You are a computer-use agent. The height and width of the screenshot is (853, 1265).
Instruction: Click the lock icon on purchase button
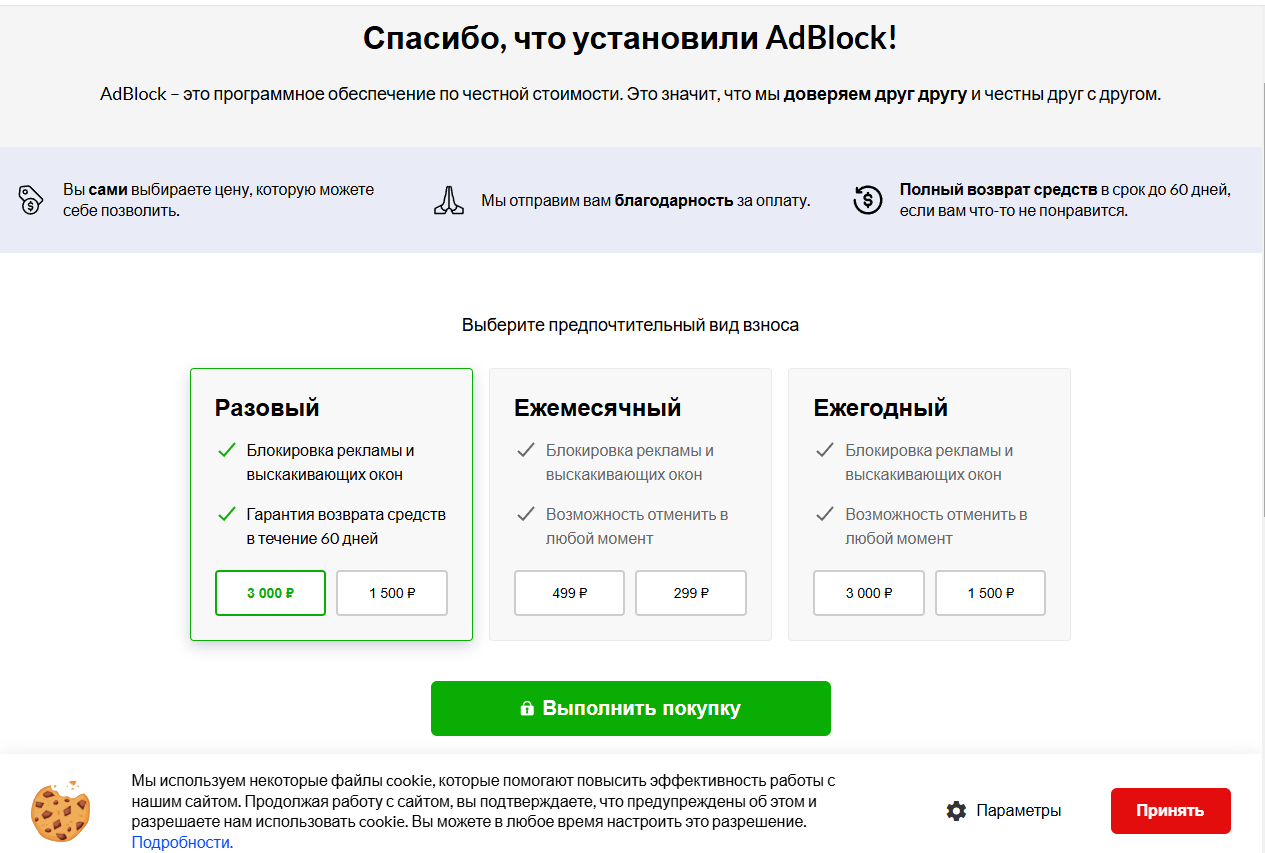coord(527,709)
